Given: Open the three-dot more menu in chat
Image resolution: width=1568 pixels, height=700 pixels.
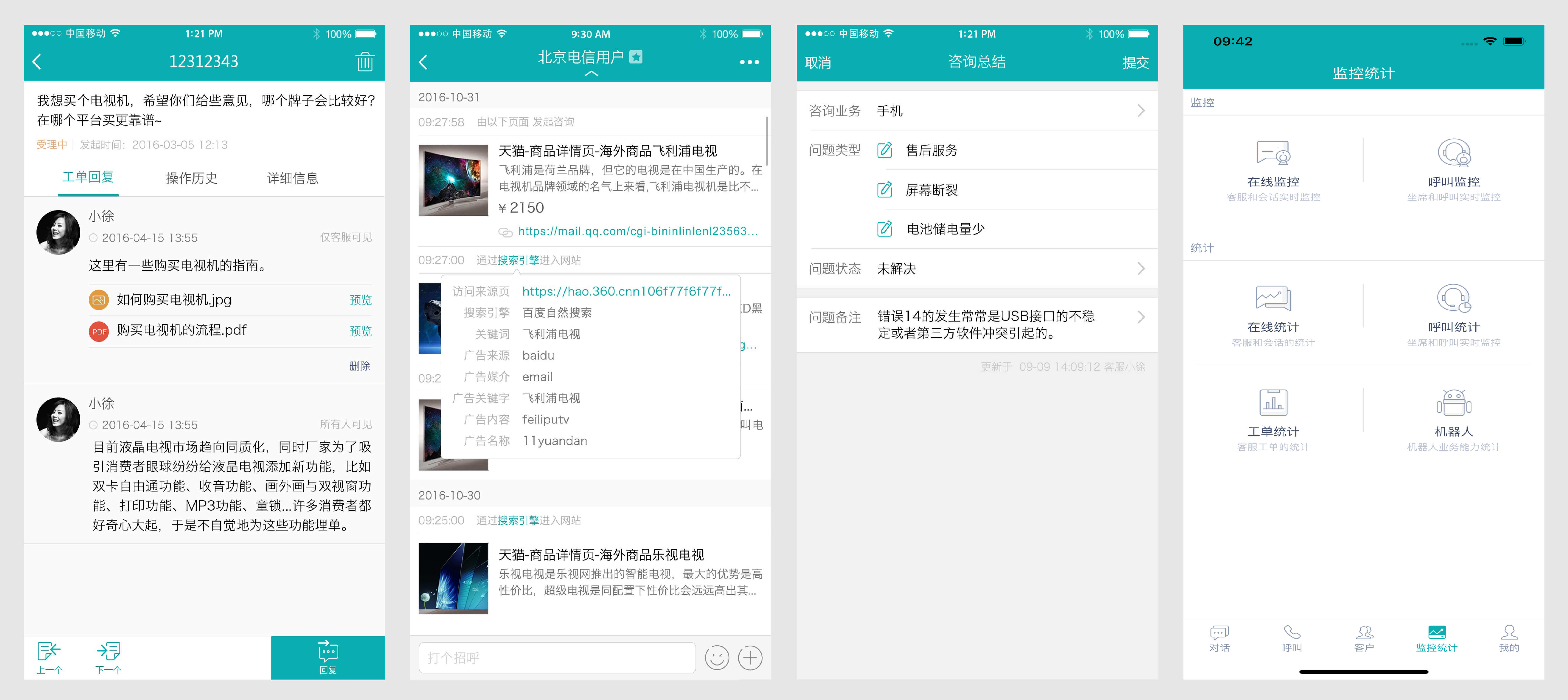Looking at the screenshot, I should coord(749,62).
